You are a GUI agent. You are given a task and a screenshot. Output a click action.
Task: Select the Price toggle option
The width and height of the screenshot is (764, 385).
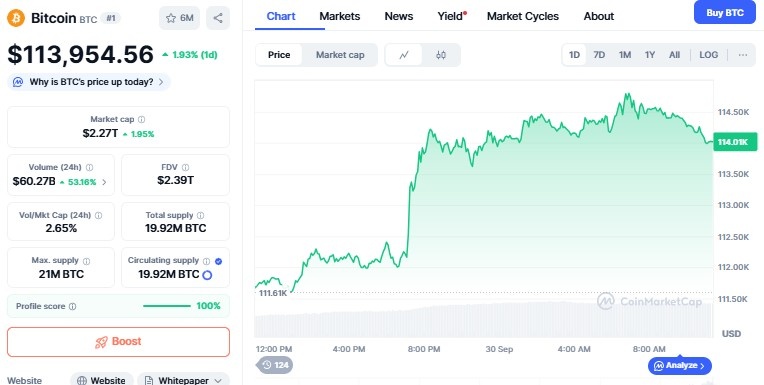(x=279, y=55)
